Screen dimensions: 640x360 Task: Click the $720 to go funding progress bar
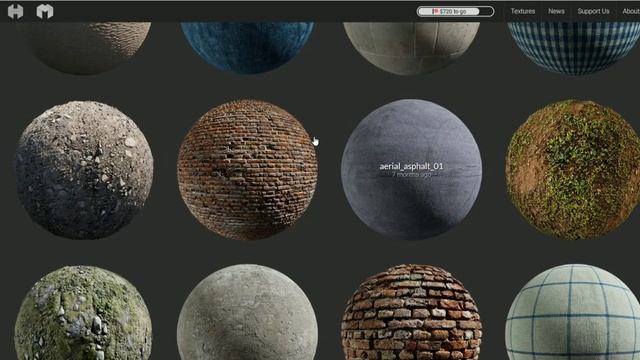(x=455, y=11)
